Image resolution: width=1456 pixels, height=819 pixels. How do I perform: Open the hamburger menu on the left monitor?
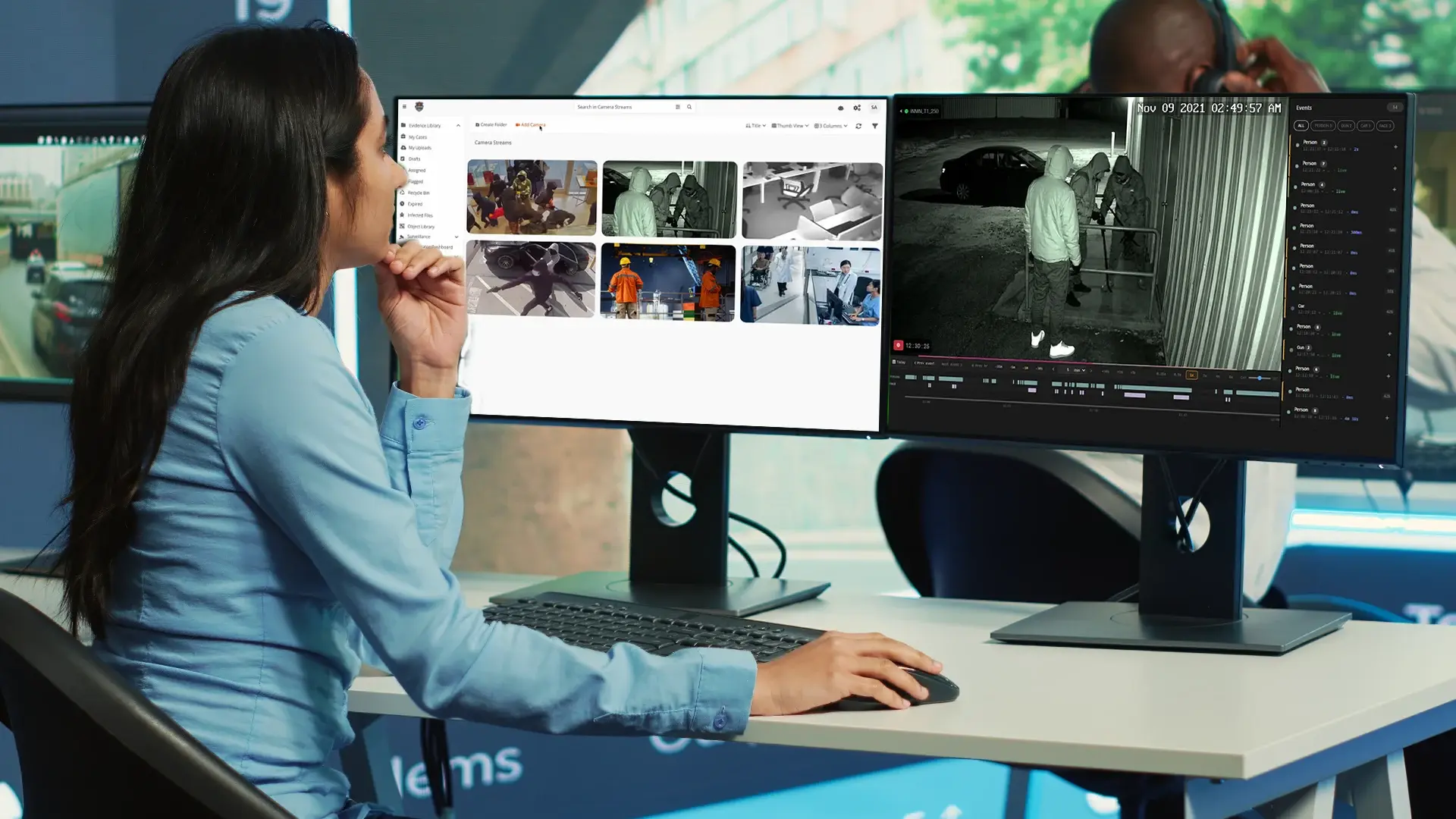(x=404, y=107)
